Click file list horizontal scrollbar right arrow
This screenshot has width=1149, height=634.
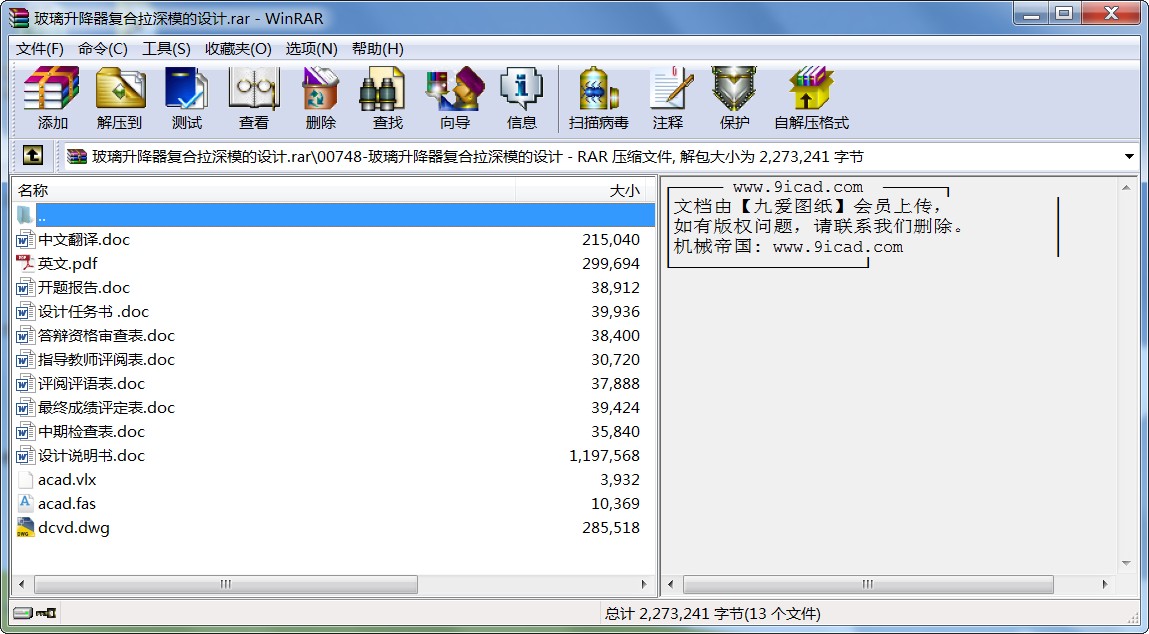tap(644, 584)
